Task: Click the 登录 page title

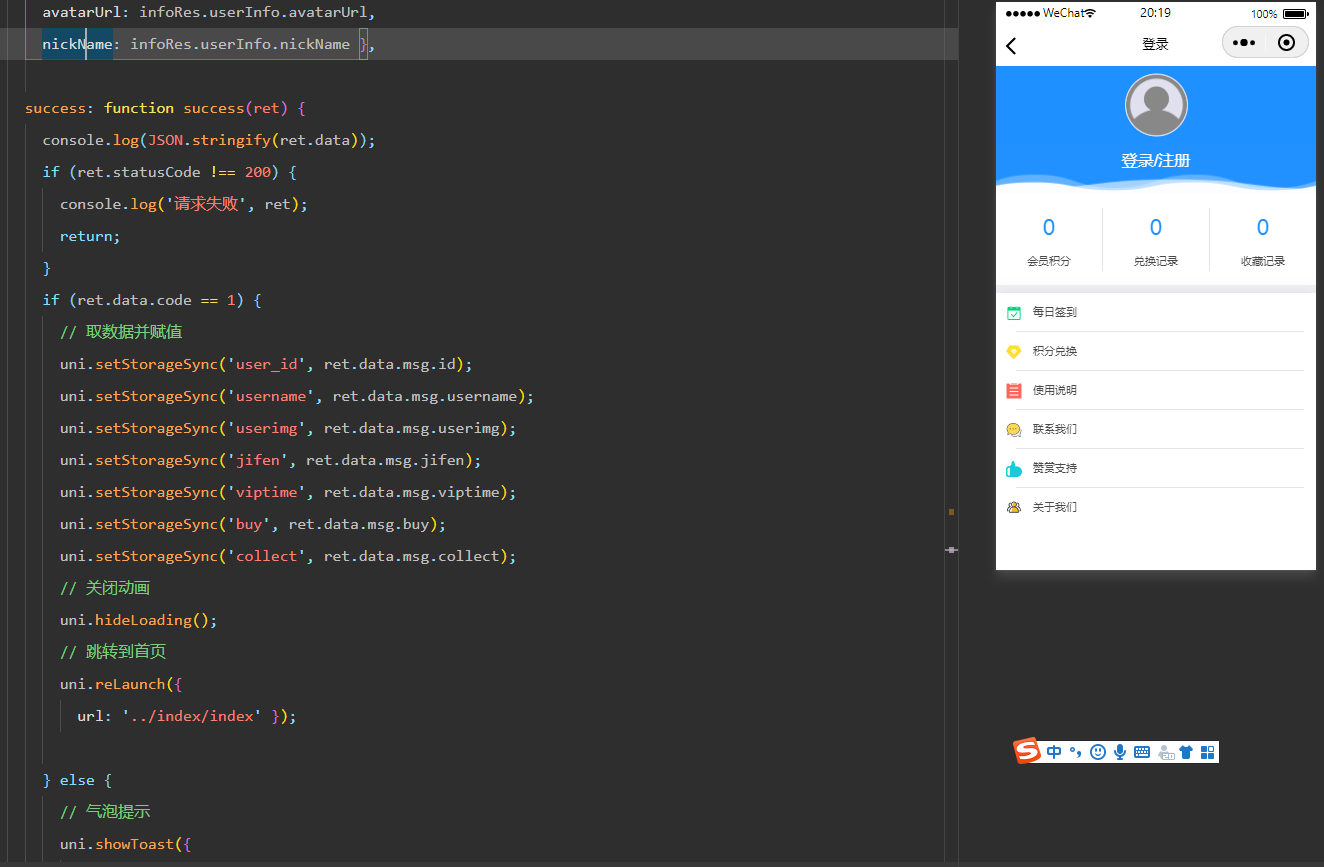Action: [x=1155, y=44]
